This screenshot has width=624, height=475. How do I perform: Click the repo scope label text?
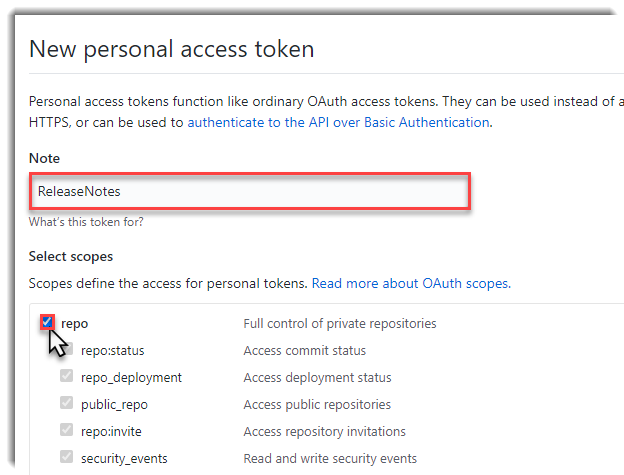(74, 324)
